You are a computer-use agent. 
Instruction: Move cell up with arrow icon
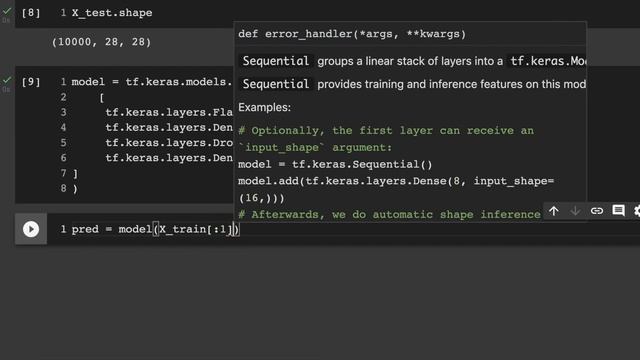pos(553,211)
